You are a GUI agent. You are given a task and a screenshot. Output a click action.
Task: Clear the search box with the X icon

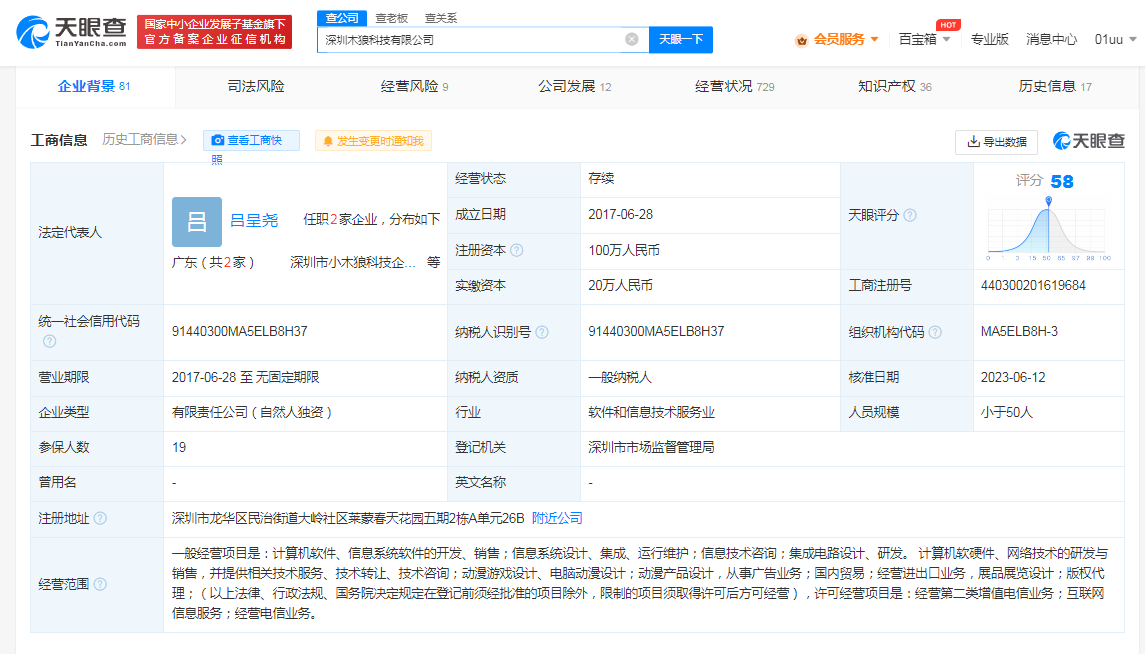tap(632, 40)
